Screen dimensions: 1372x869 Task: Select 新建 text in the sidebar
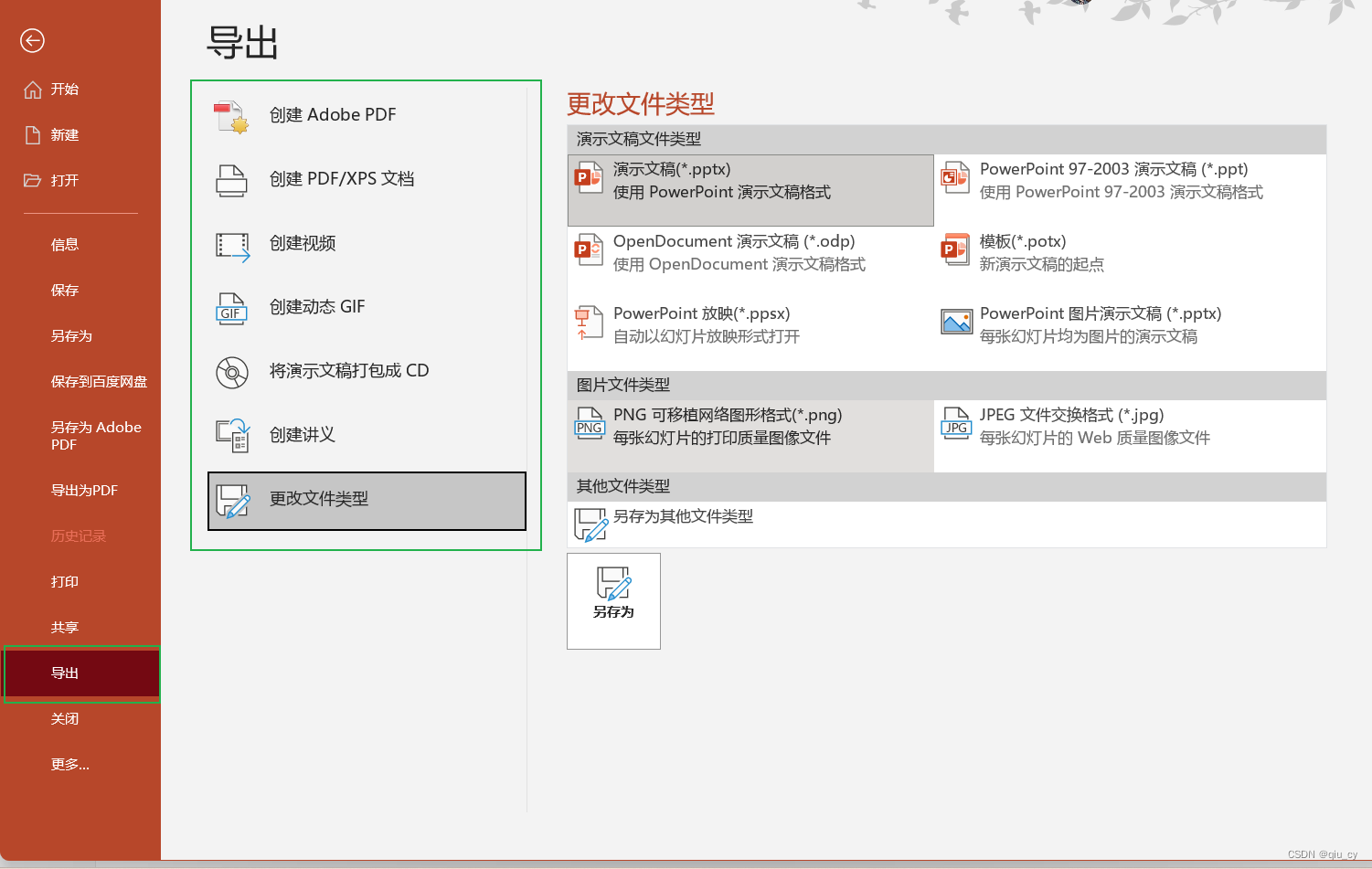[65, 135]
